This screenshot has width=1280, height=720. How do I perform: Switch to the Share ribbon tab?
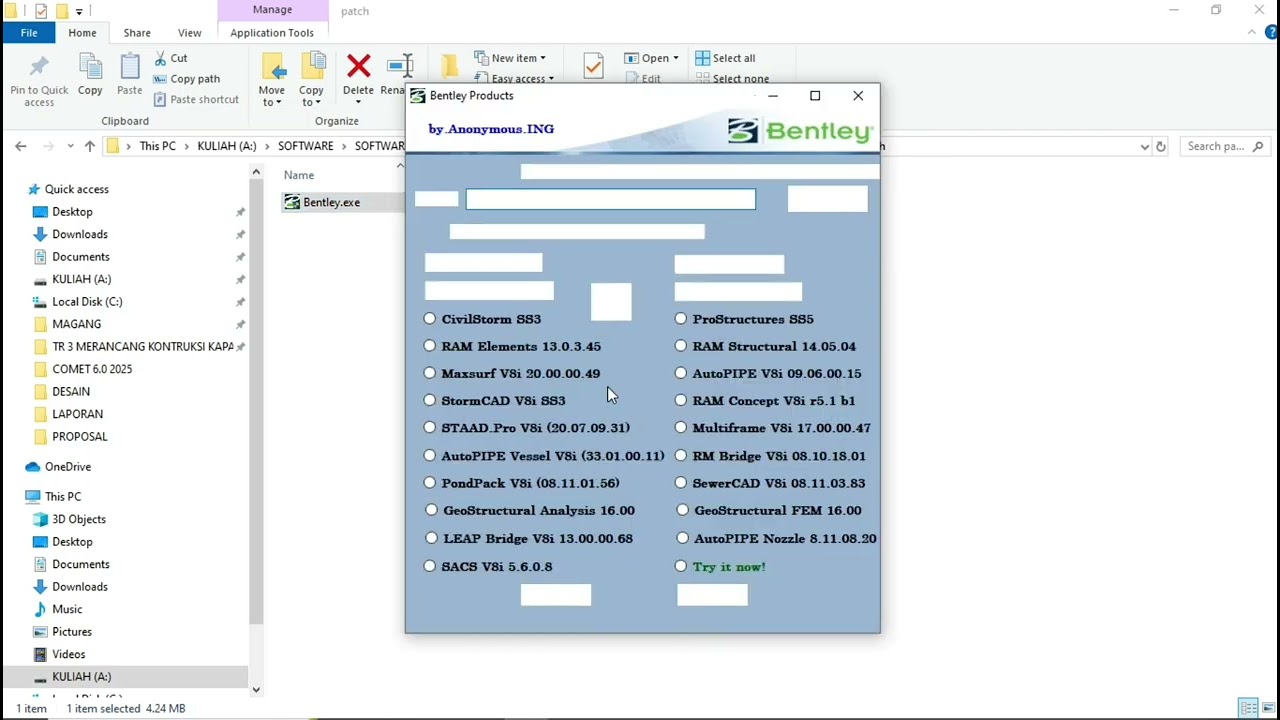click(137, 33)
